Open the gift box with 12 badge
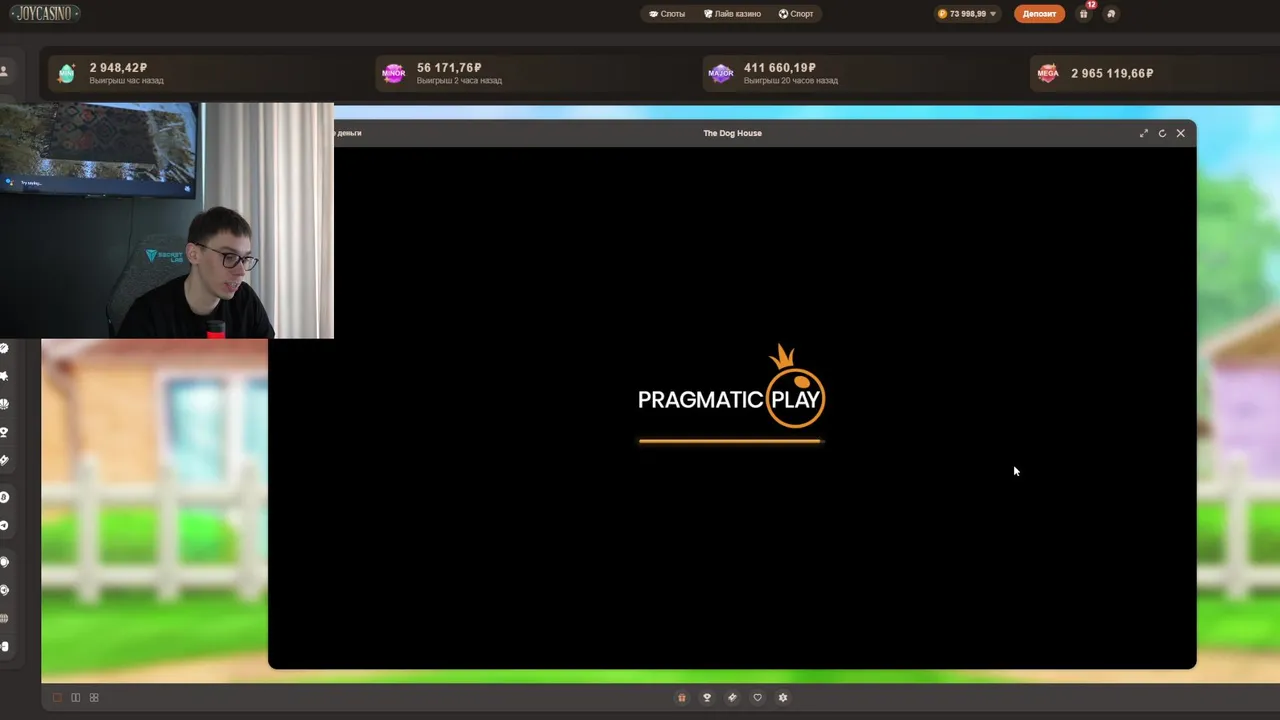 (x=1084, y=13)
